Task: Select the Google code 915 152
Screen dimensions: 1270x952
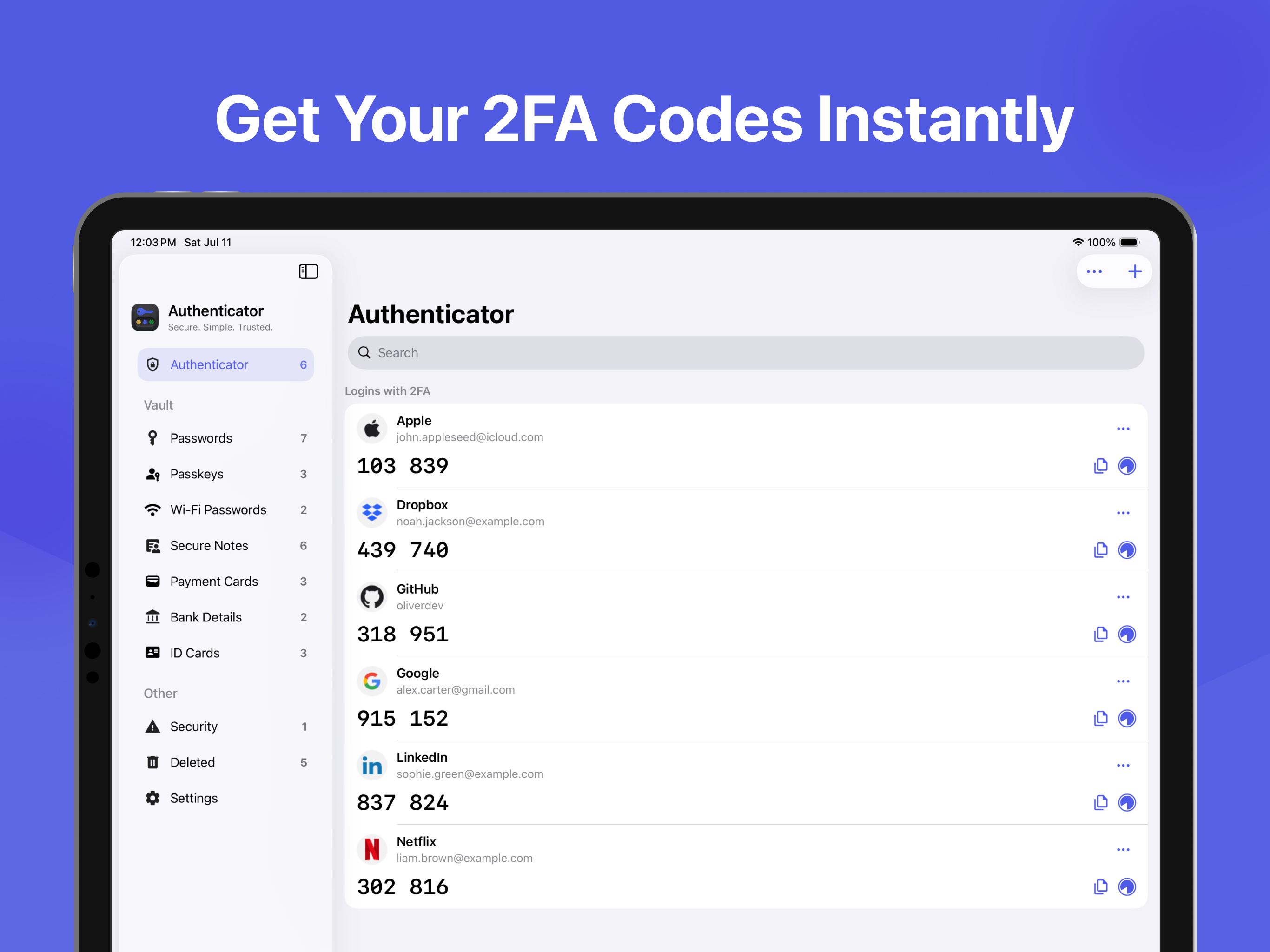Action: tap(403, 718)
